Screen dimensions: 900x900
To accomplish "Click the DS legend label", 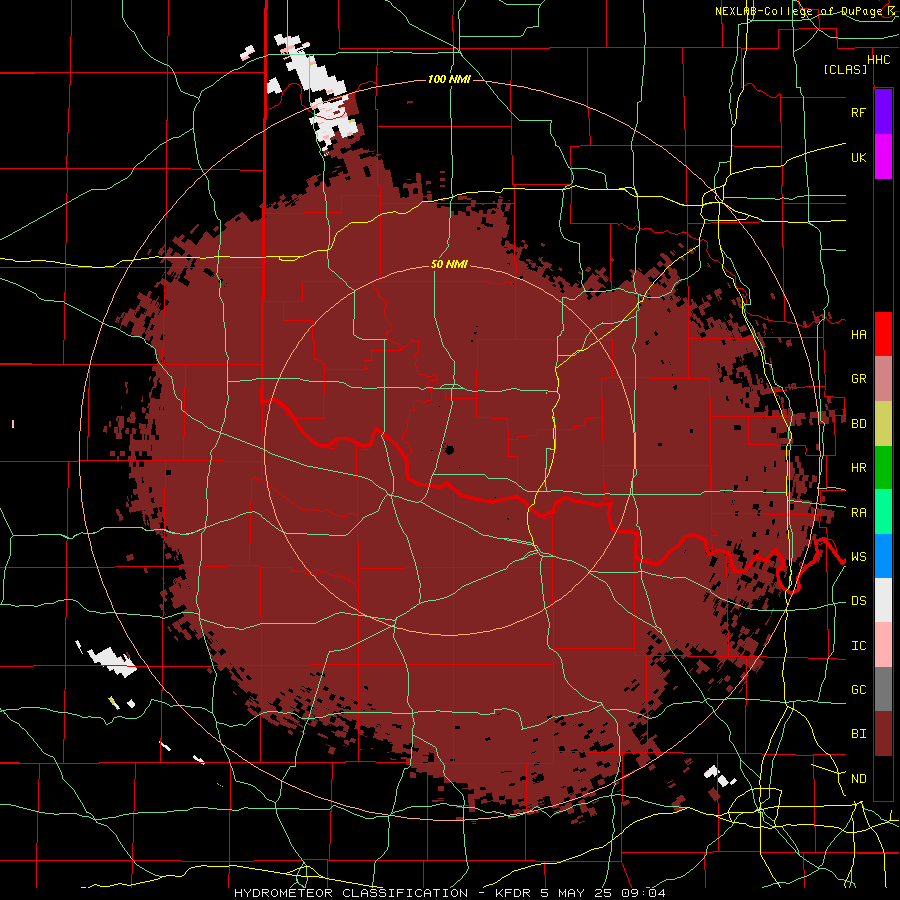I will coord(858,601).
